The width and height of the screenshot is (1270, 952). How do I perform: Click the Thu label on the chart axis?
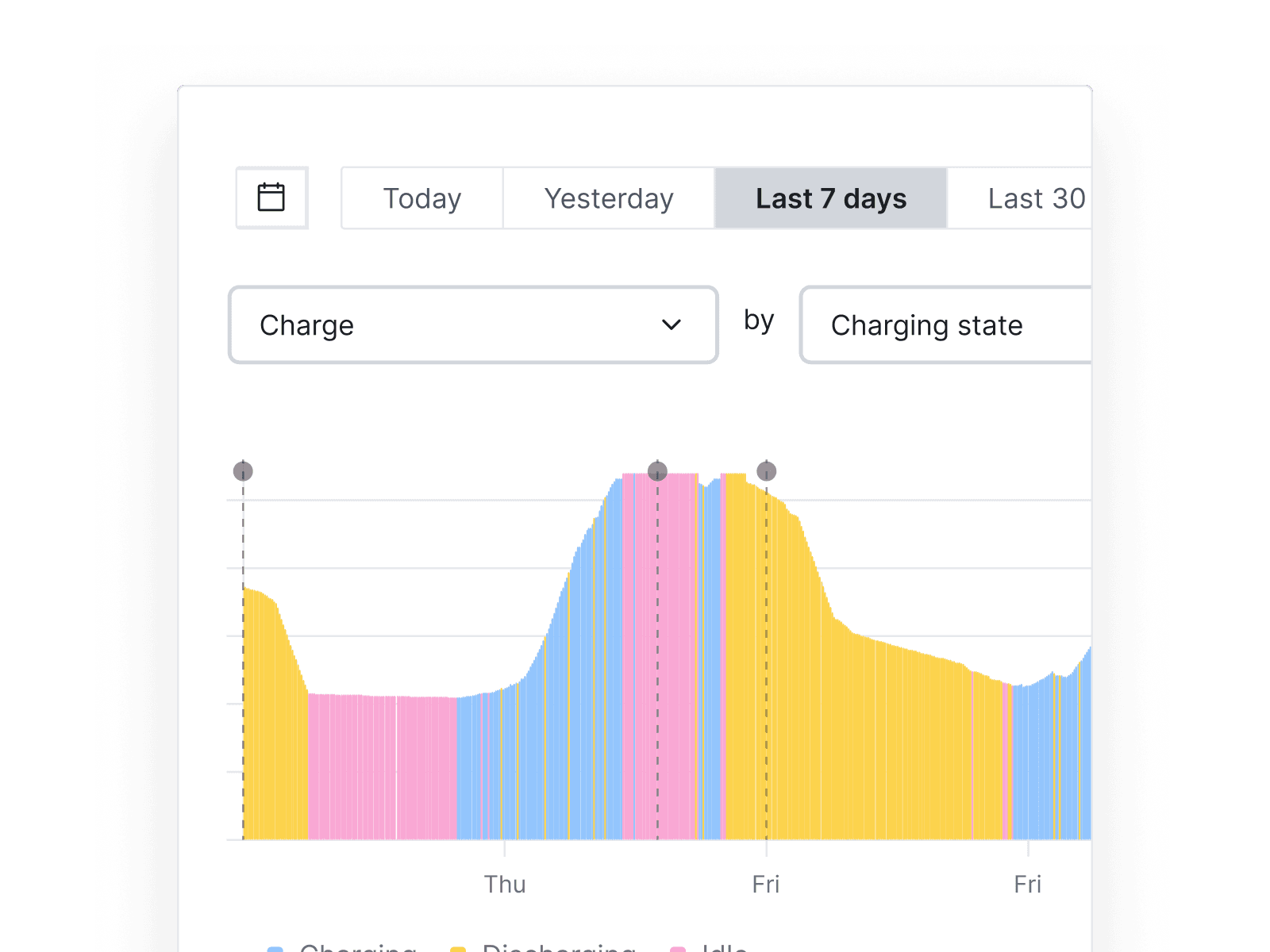[x=505, y=884]
